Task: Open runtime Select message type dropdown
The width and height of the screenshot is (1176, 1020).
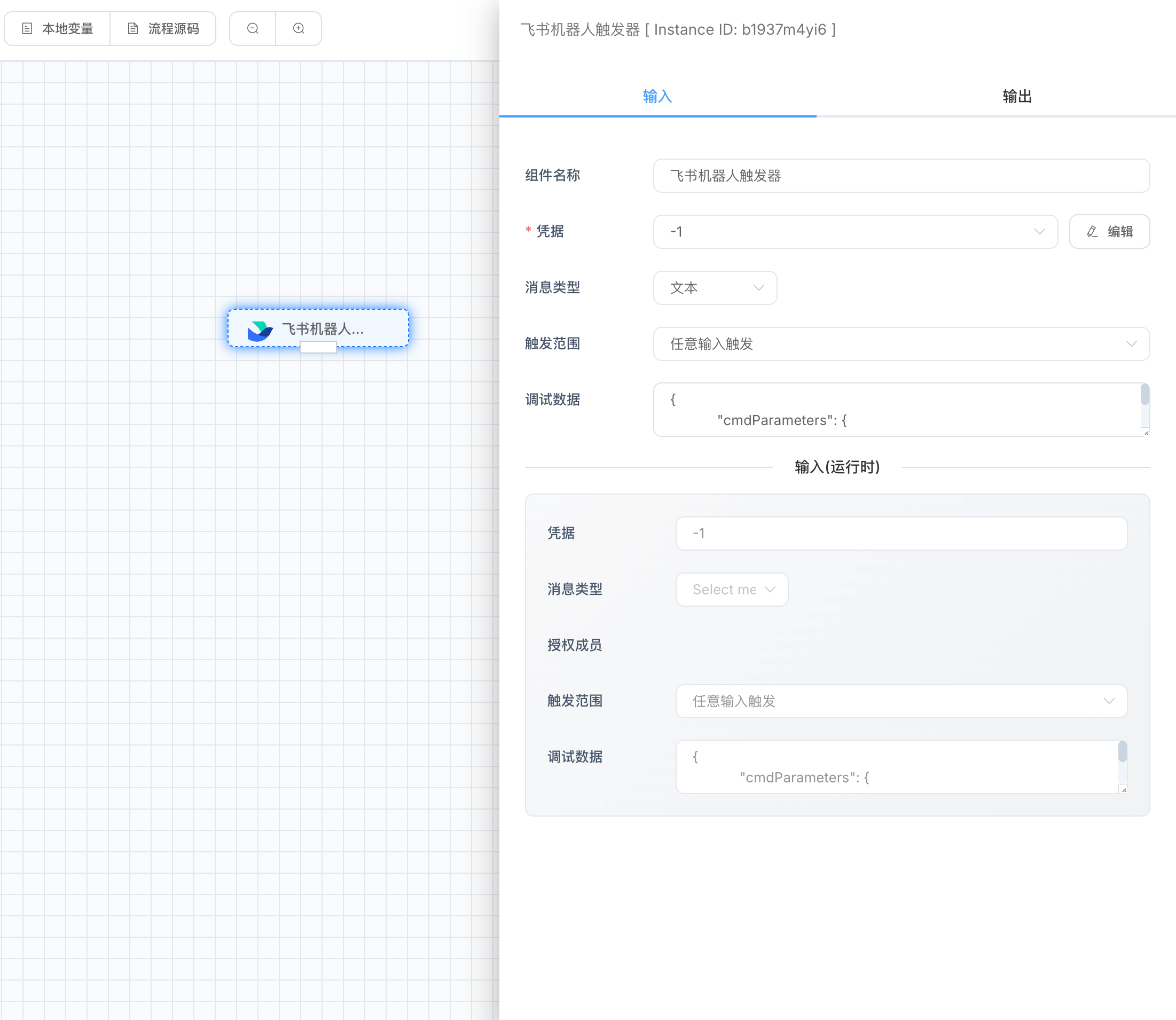Action: coord(732,590)
